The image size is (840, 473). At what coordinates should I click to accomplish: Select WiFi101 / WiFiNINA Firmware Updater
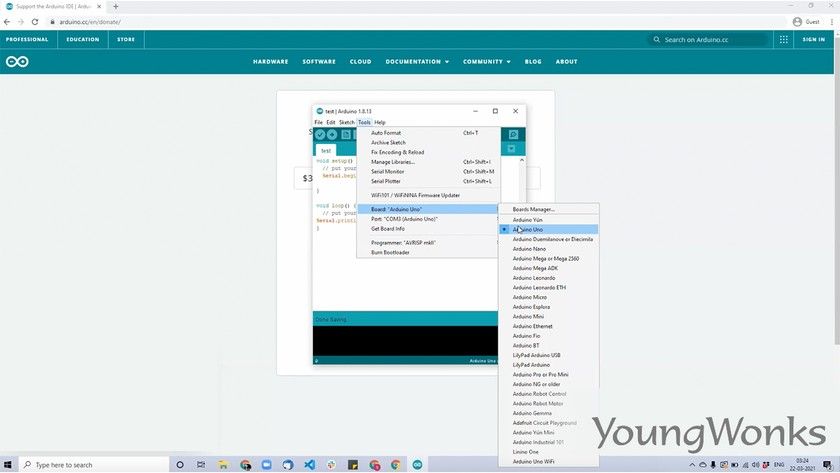click(x=428, y=196)
